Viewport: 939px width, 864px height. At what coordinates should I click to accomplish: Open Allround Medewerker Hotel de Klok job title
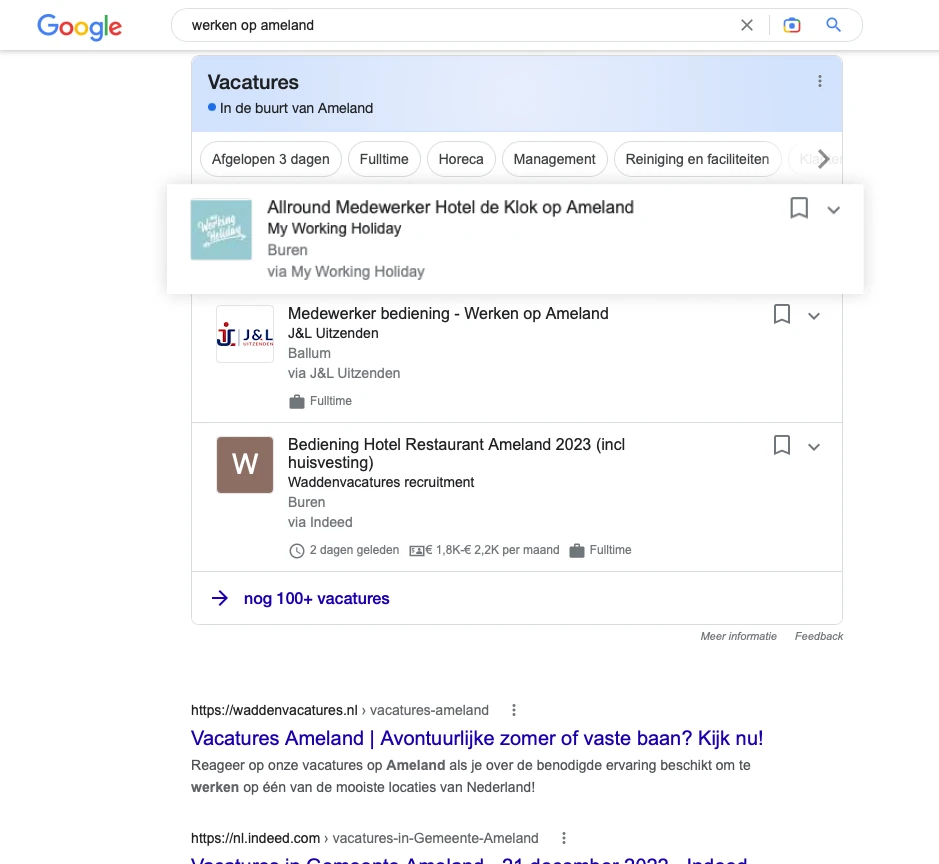450,207
